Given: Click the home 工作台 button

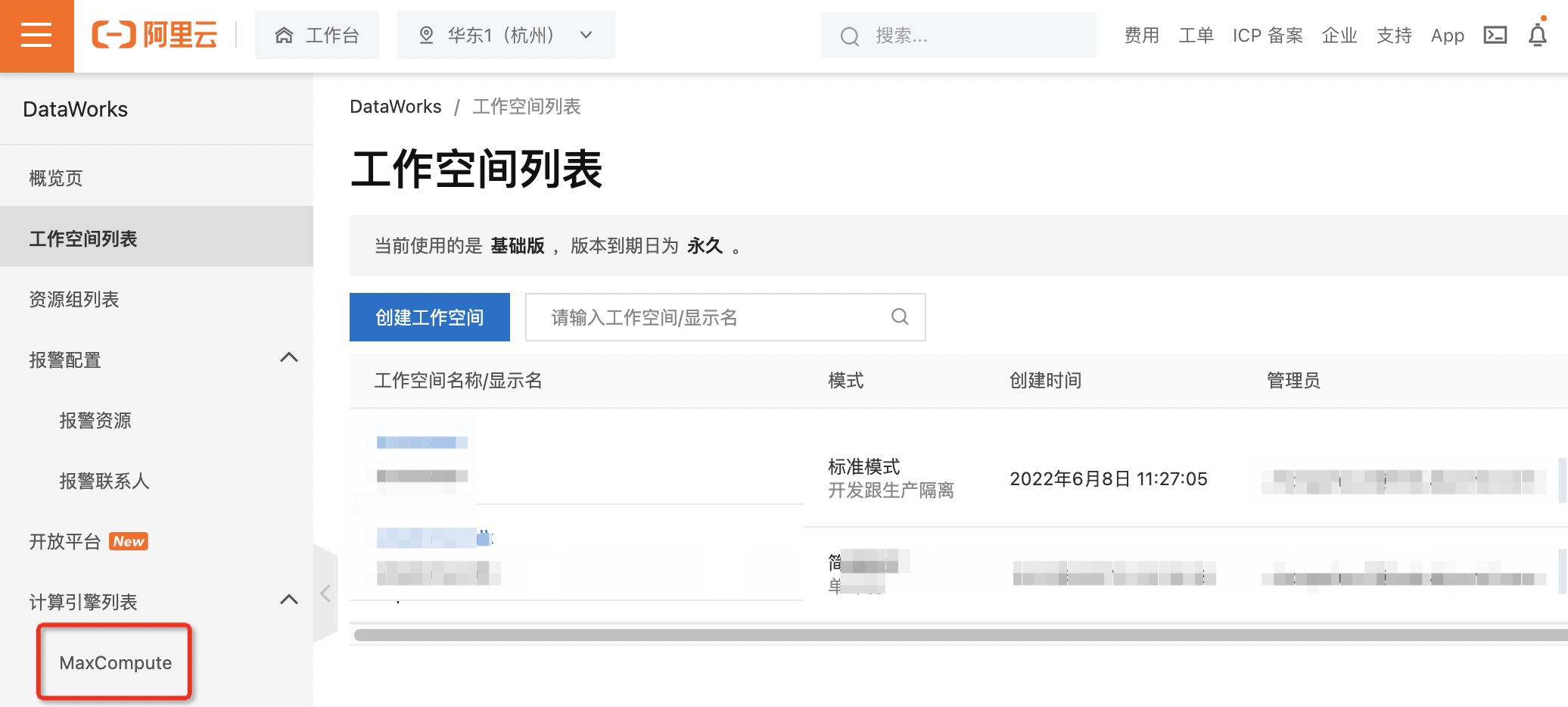Looking at the screenshot, I should tap(317, 36).
